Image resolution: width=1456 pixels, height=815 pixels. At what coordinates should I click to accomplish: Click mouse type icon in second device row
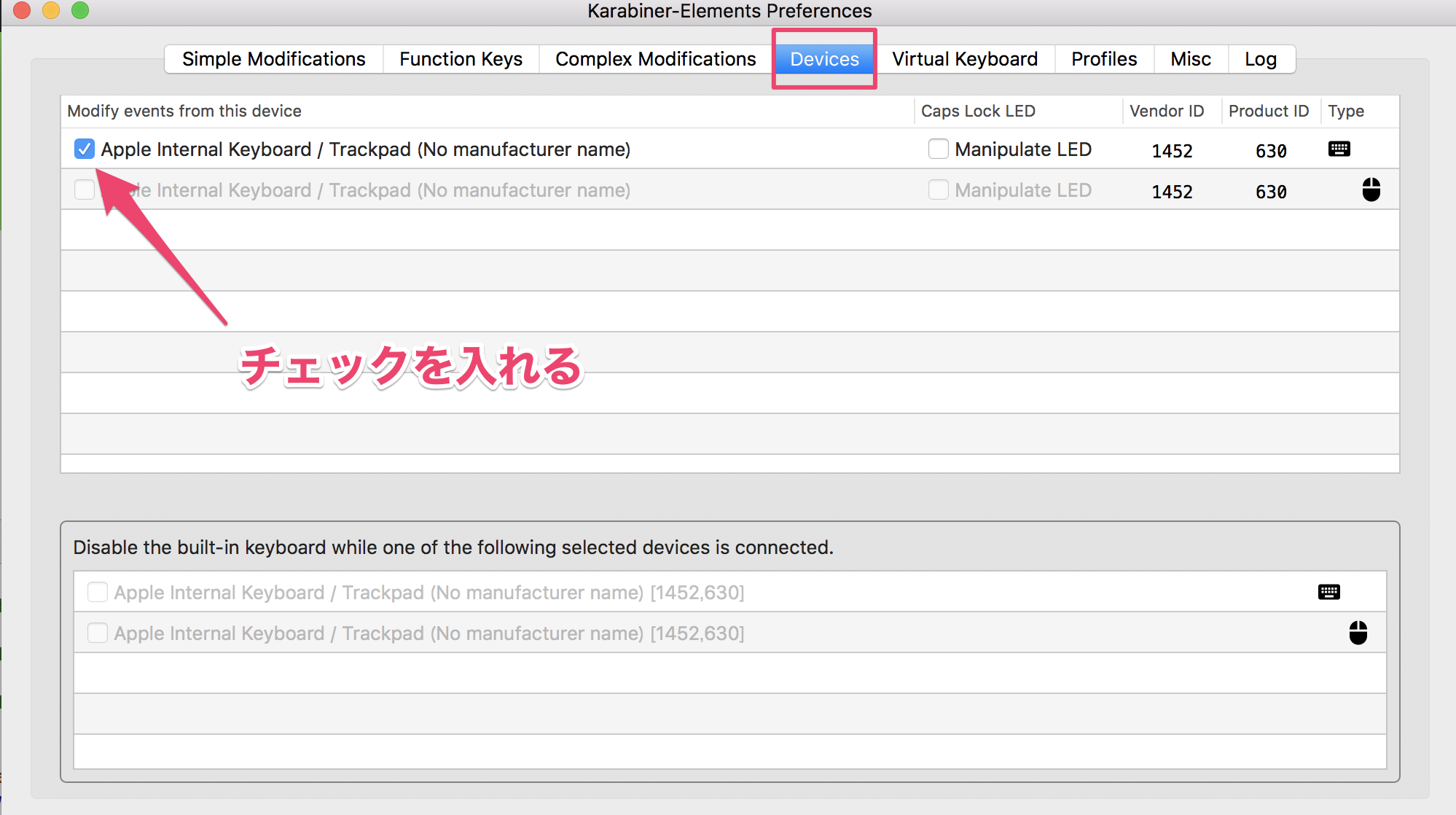(x=1371, y=190)
